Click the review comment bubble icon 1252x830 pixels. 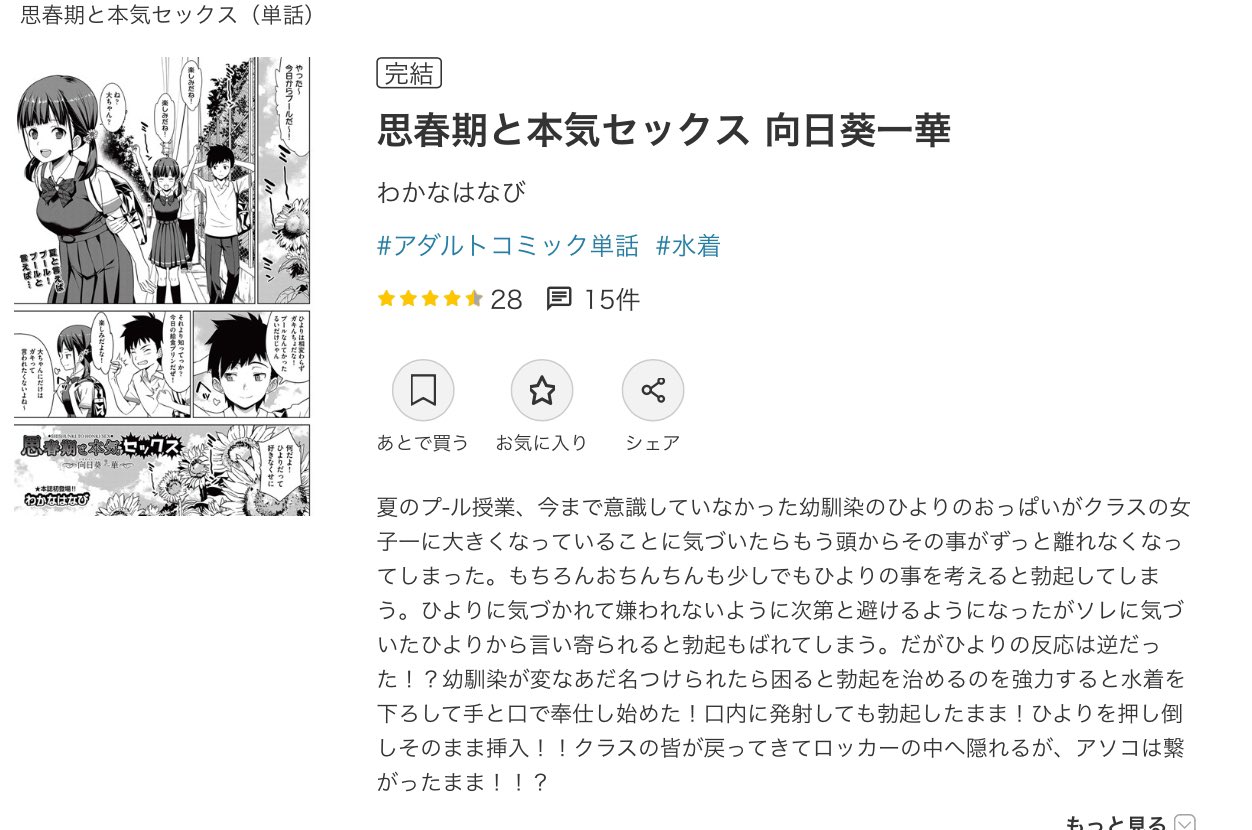559,298
